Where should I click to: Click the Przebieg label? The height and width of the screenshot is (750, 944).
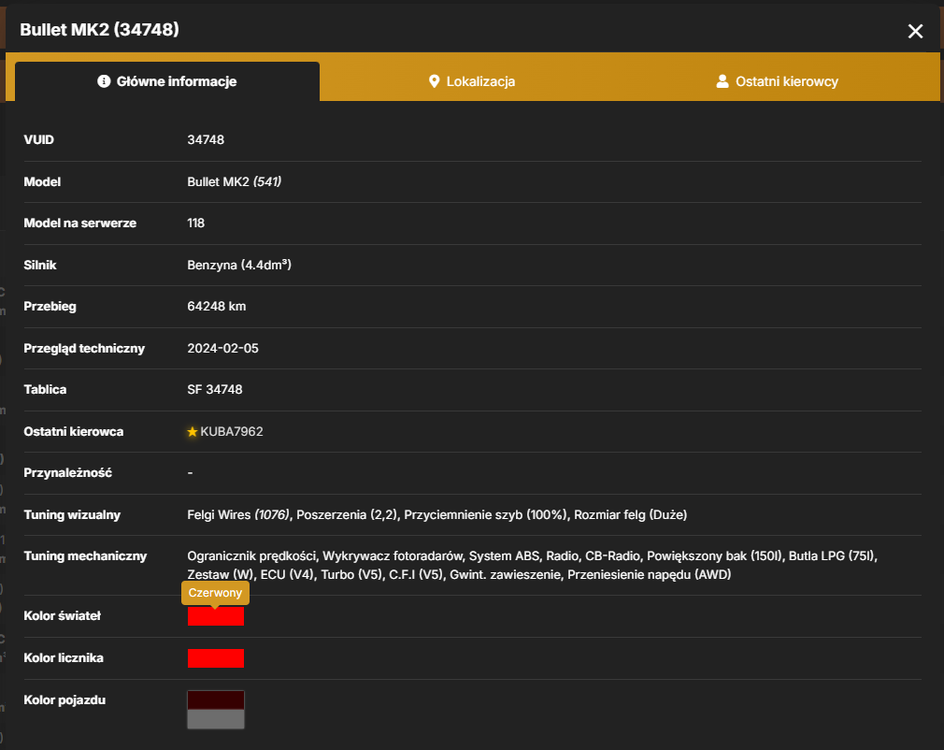[x=50, y=306]
